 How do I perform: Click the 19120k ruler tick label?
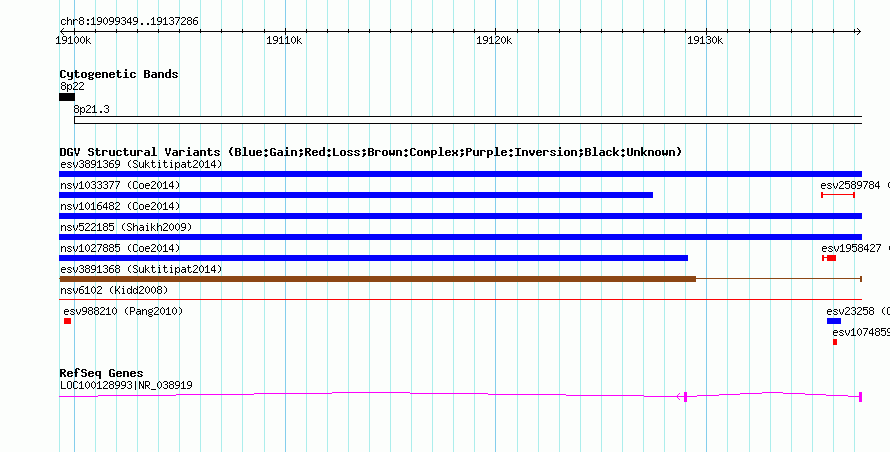494,40
